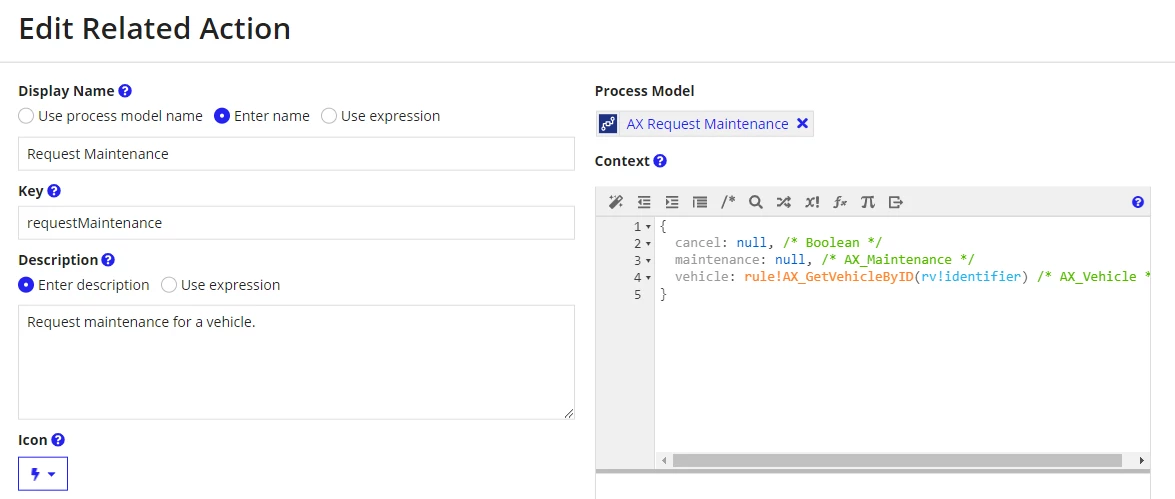Open help for Display Name
1175x499 pixels.
click(125, 91)
